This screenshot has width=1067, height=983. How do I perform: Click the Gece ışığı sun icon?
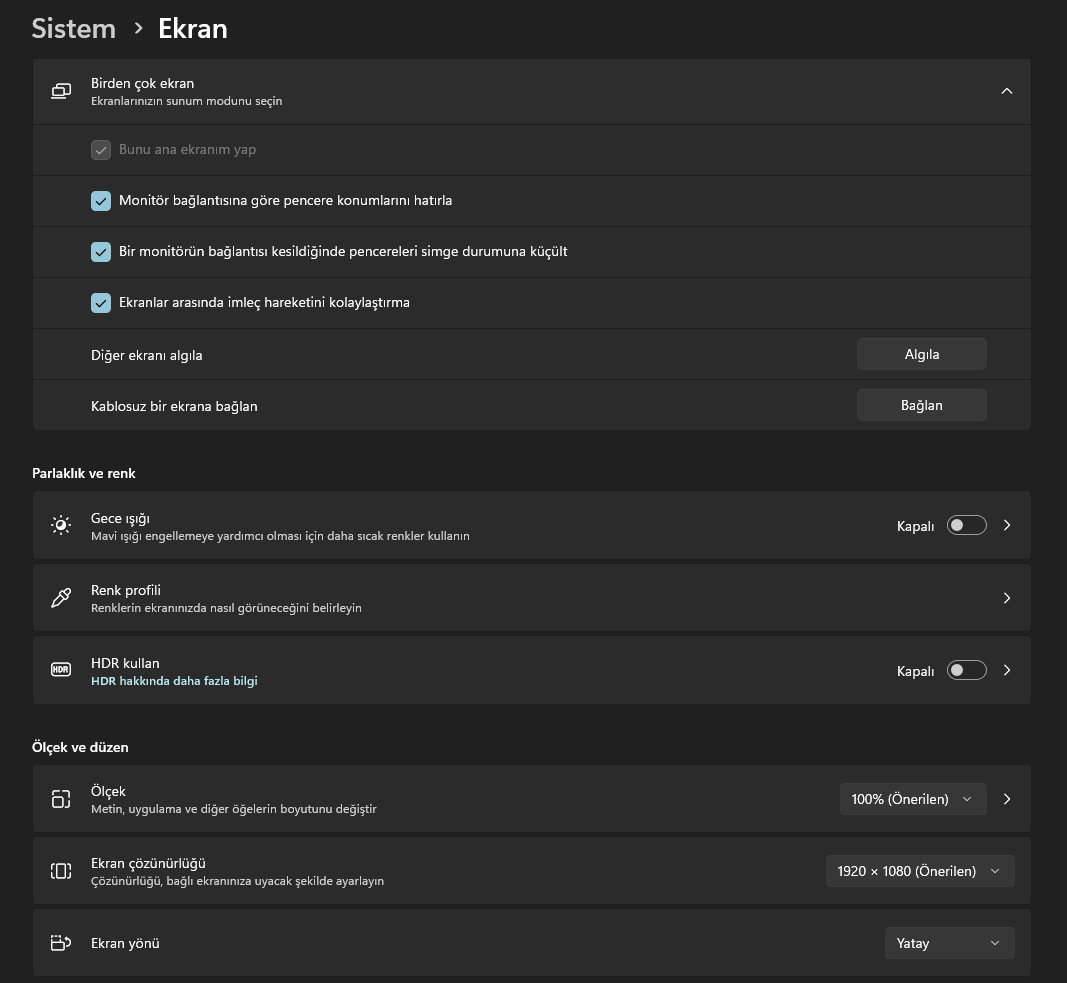61,525
